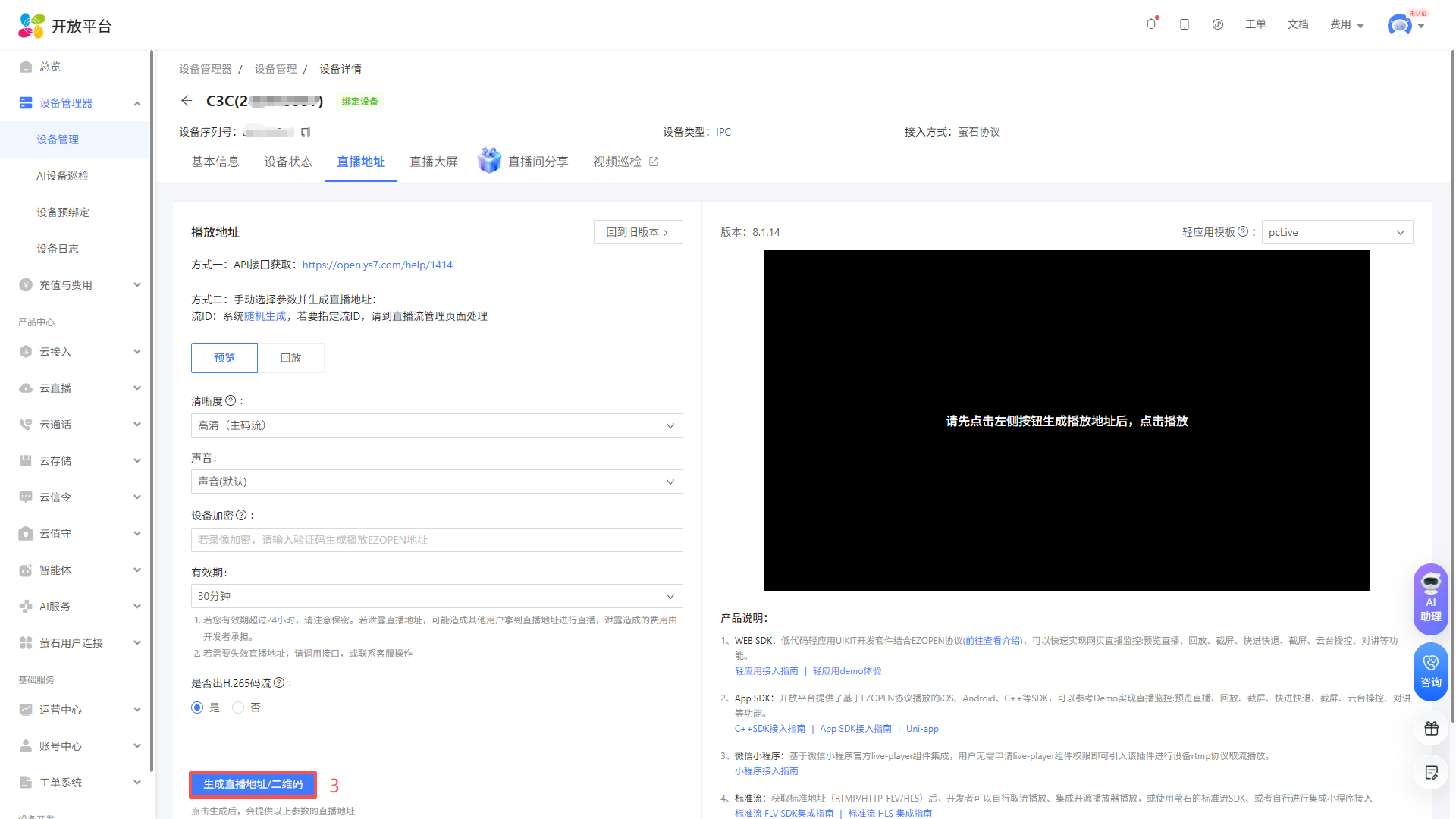1456x819 pixels.
Task: Open the AI助理 floating assistant
Action: pyautogui.click(x=1430, y=599)
